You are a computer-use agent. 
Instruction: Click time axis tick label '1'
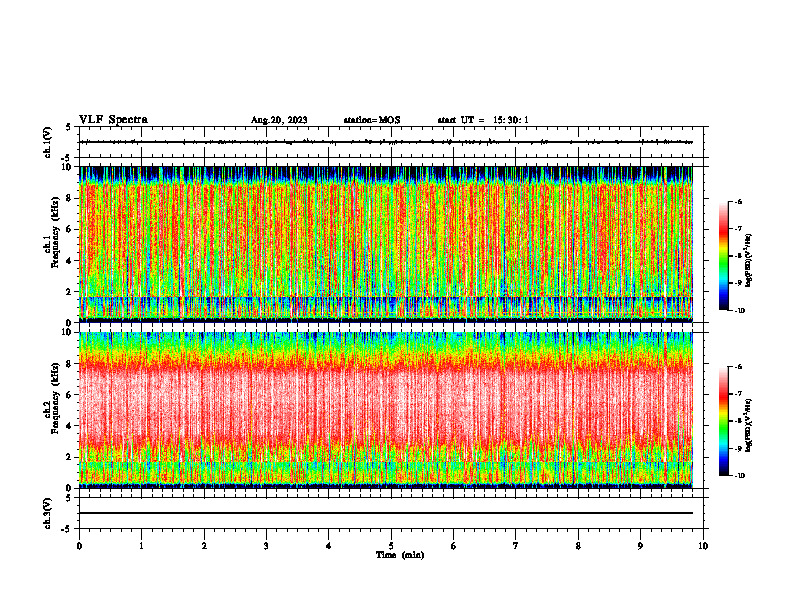pyautogui.click(x=141, y=546)
